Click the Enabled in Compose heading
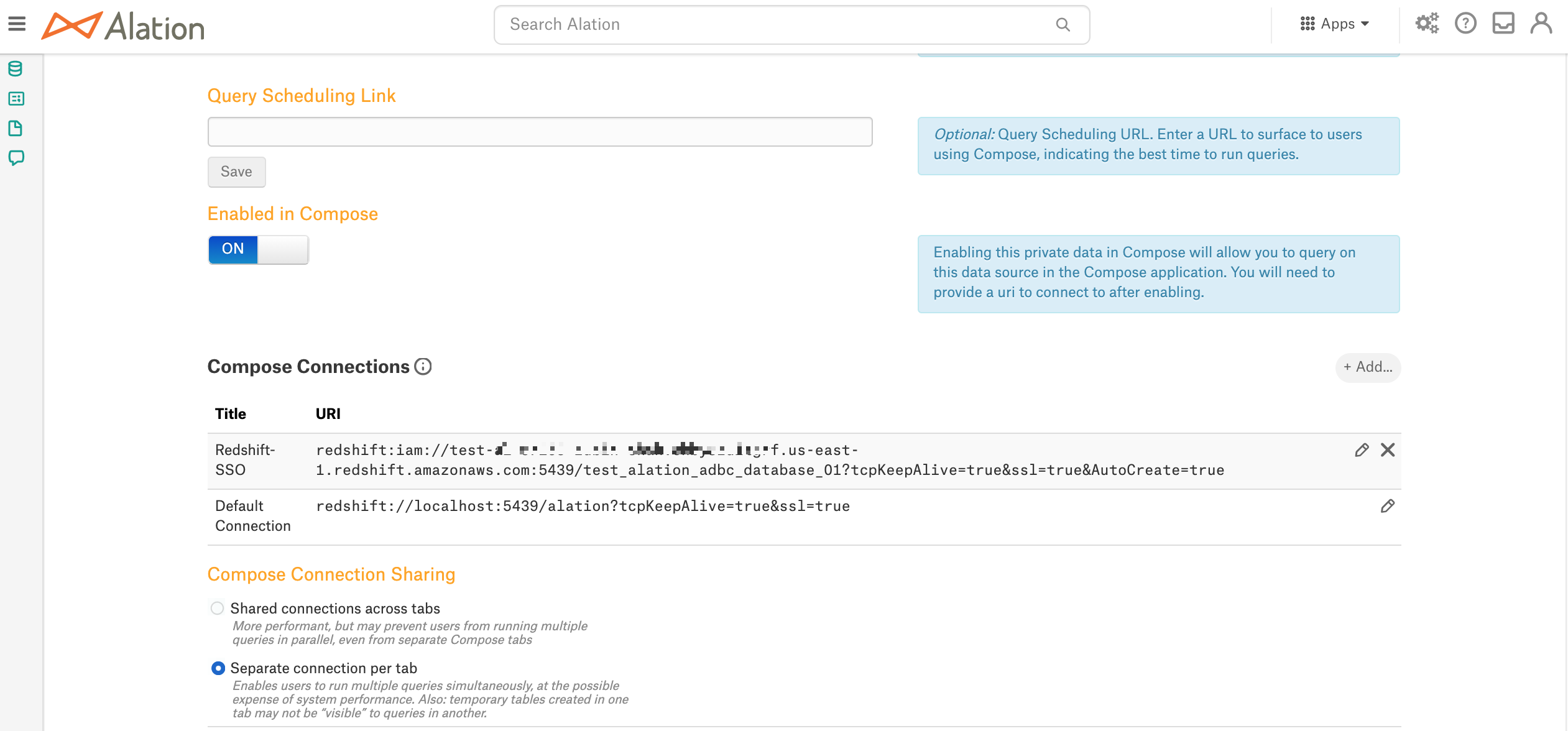Image resolution: width=1568 pixels, height=731 pixels. 292,214
